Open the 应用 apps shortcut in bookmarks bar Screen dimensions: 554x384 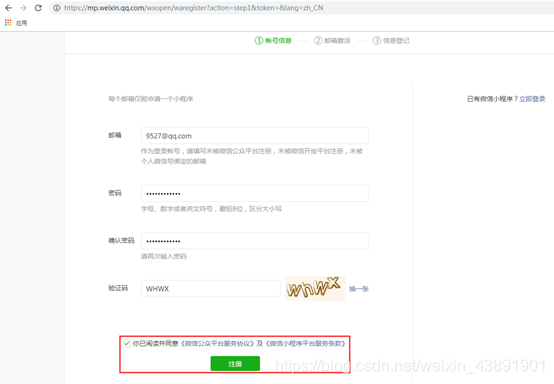(16, 23)
